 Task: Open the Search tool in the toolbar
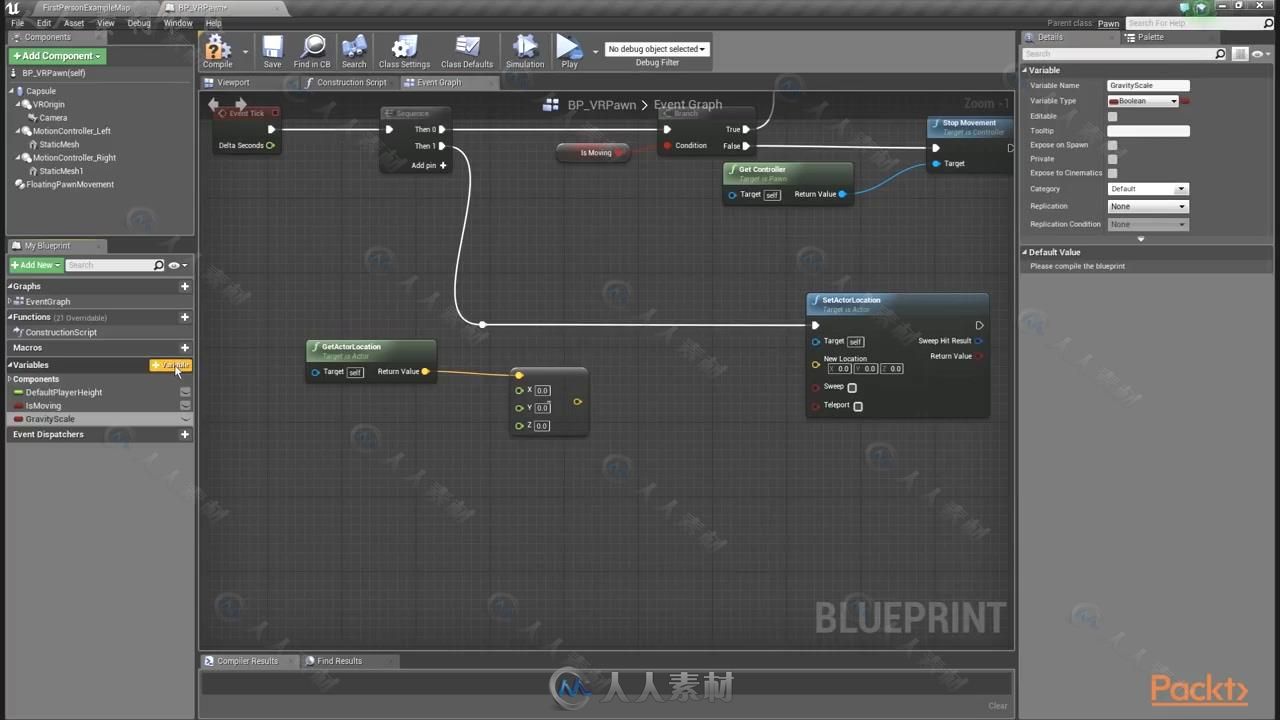[x=354, y=51]
